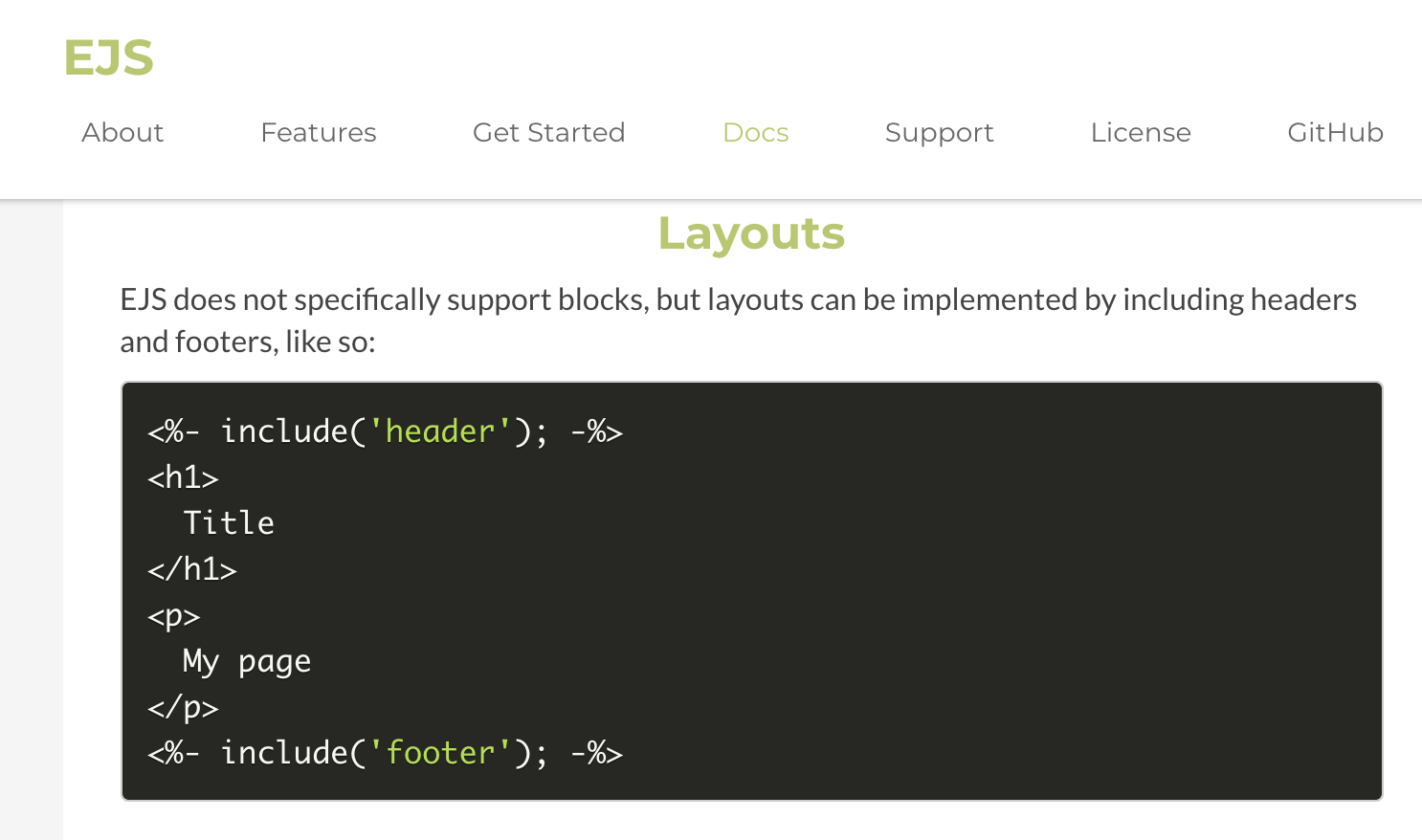View the License nav link

click(x=1141, y=132)
